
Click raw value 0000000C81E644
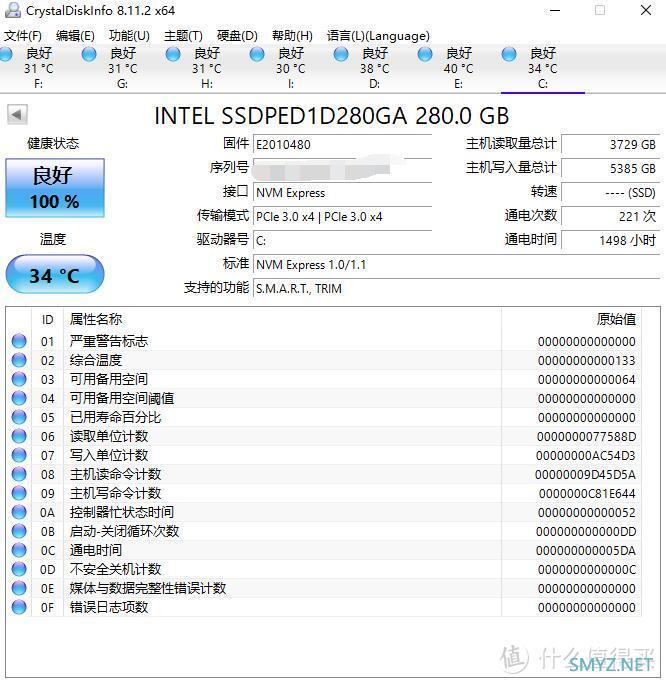pyautogui.click(x=587, y=493)
